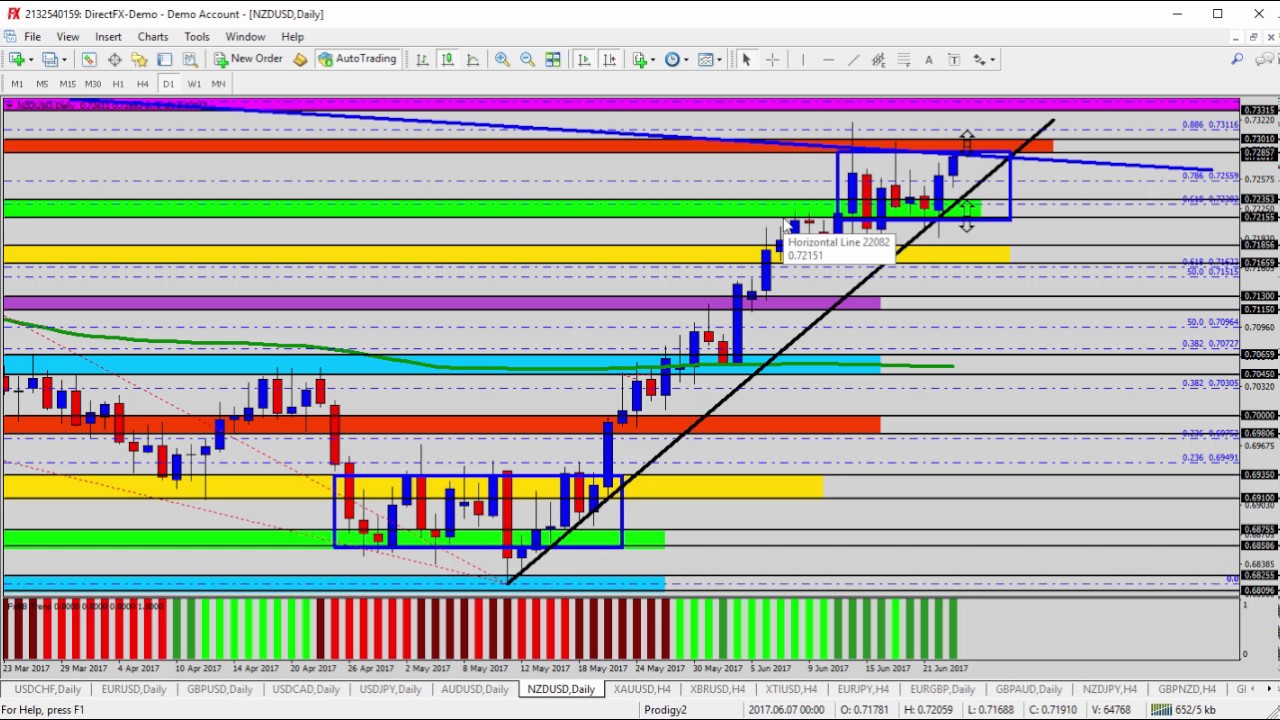Open the Periodicity clock dropdown
Image resolution: width=1280 pixels, height=720 pixels.
[x=677, y=60]
